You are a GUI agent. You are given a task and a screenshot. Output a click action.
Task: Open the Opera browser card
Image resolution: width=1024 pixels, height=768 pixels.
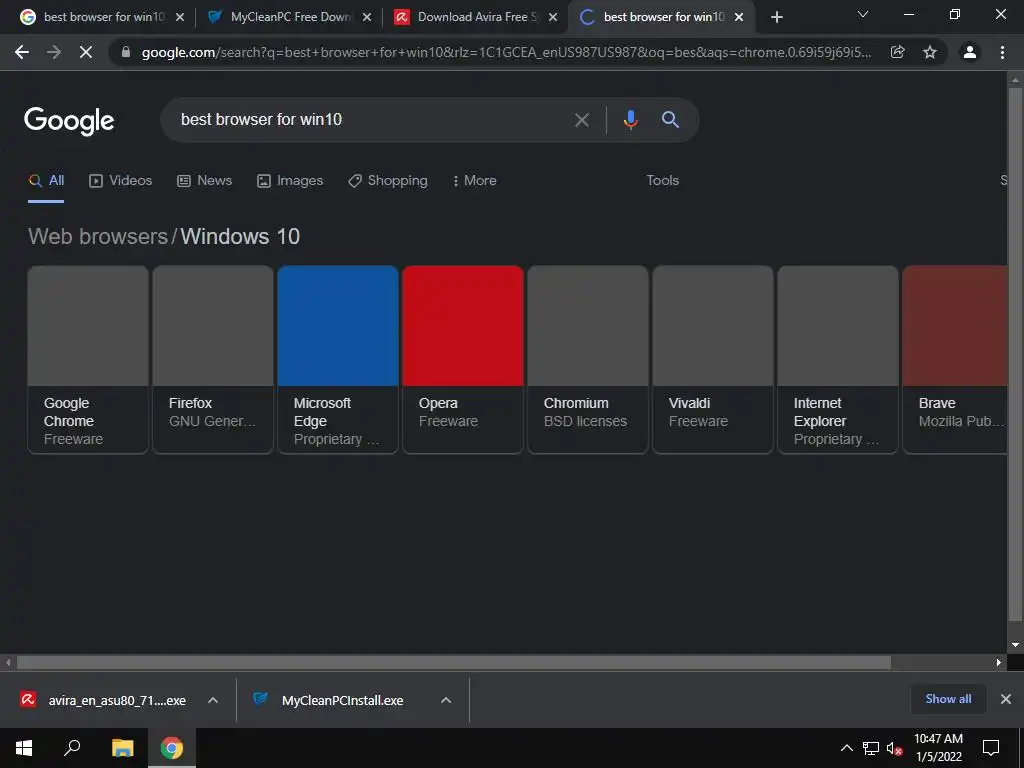(463, 359)
